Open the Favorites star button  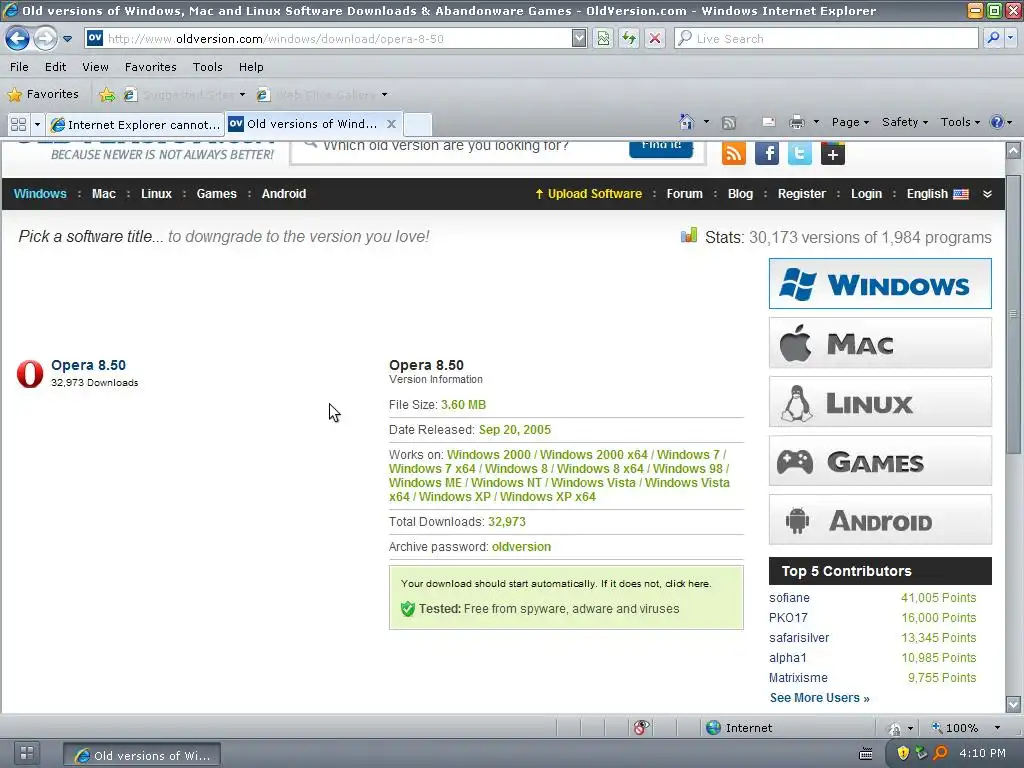[x=43, y=94]
